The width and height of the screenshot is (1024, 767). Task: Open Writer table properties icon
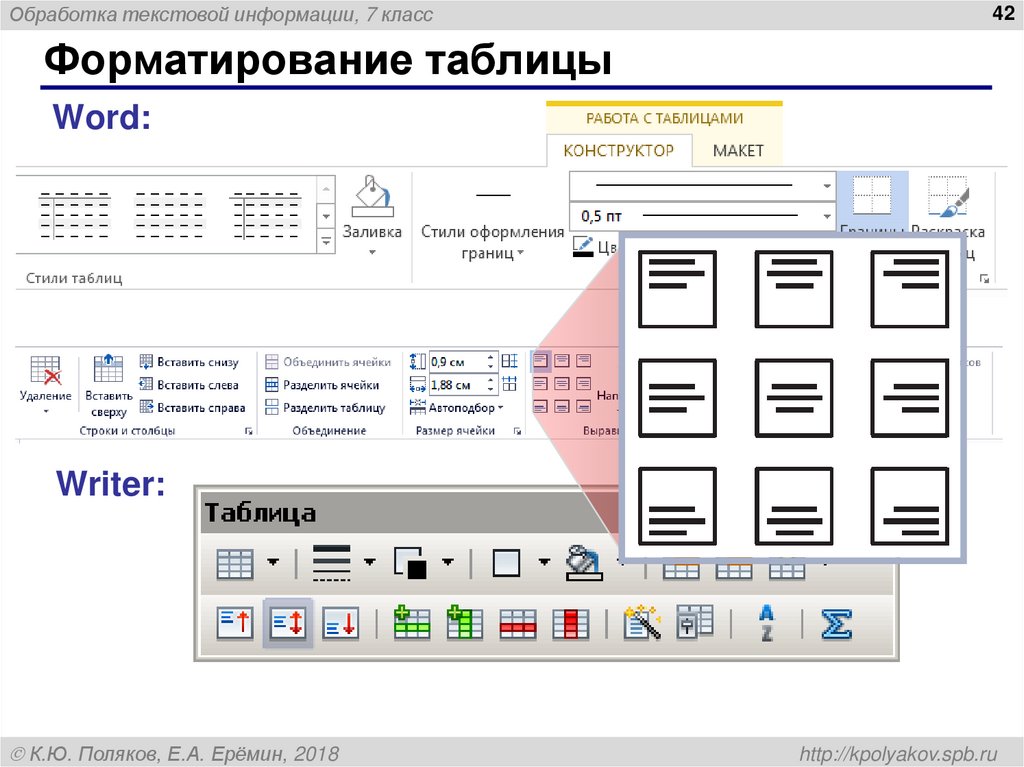[695, 621]
